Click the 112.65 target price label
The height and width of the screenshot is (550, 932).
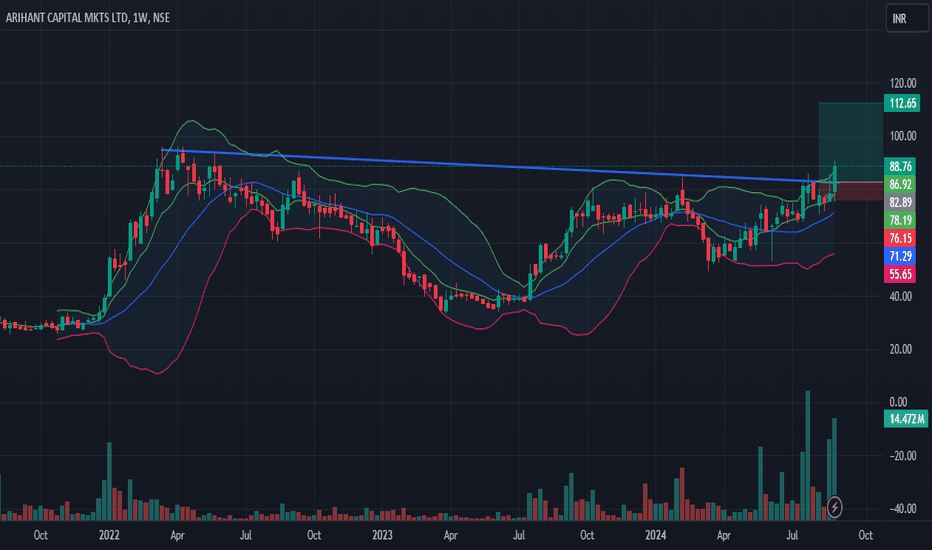click(x=902, y=103)
